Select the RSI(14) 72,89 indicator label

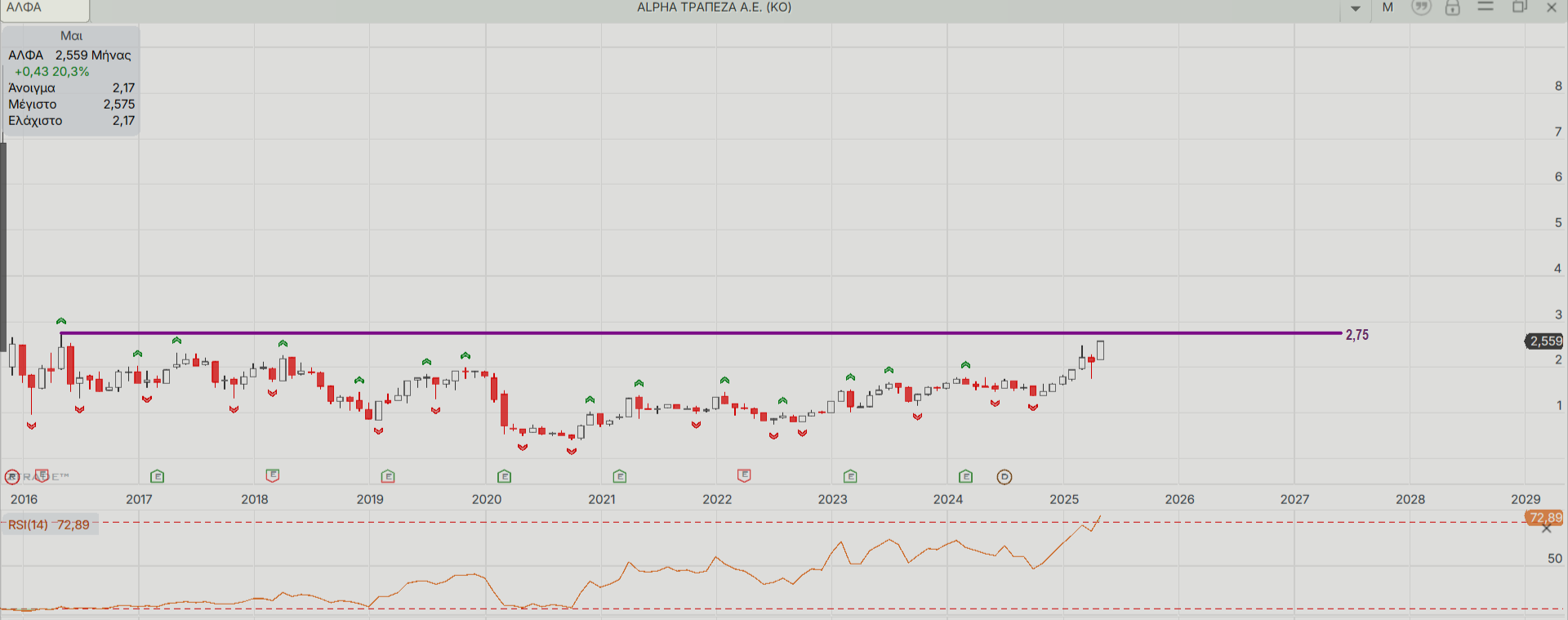49,524
